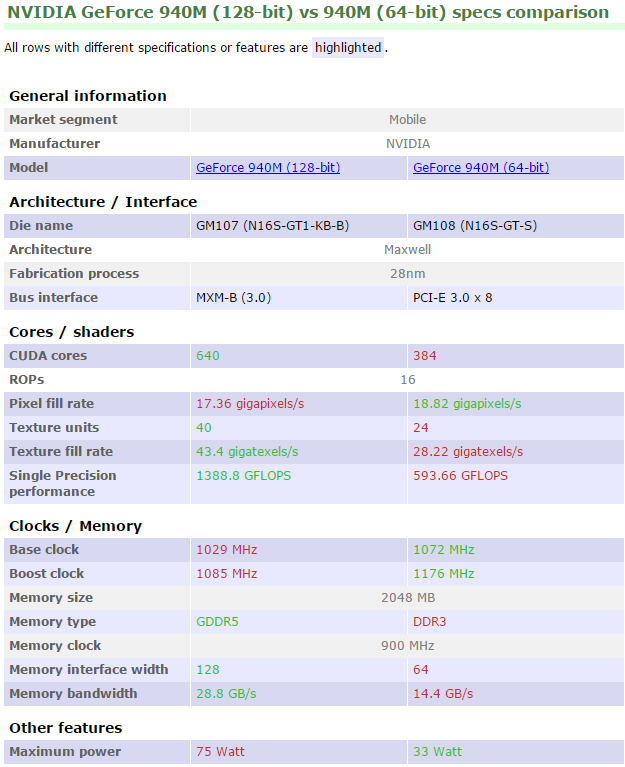Select the 'Cores / shaders' heading

click(x=71, y=332)
